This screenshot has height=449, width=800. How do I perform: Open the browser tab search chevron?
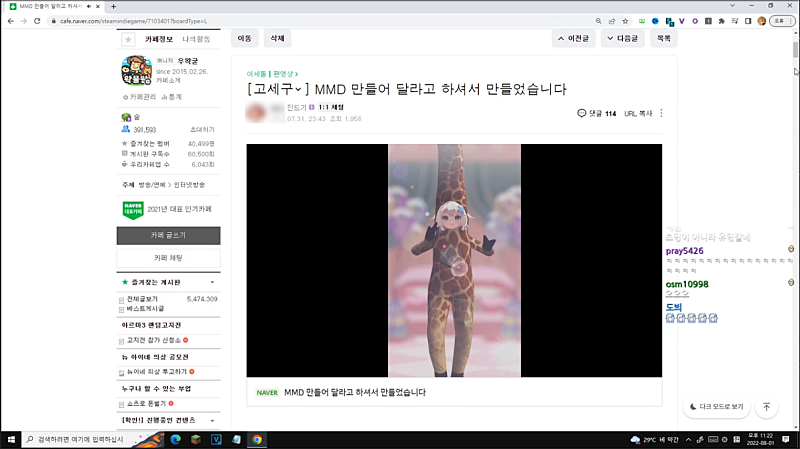pos(732,6)
